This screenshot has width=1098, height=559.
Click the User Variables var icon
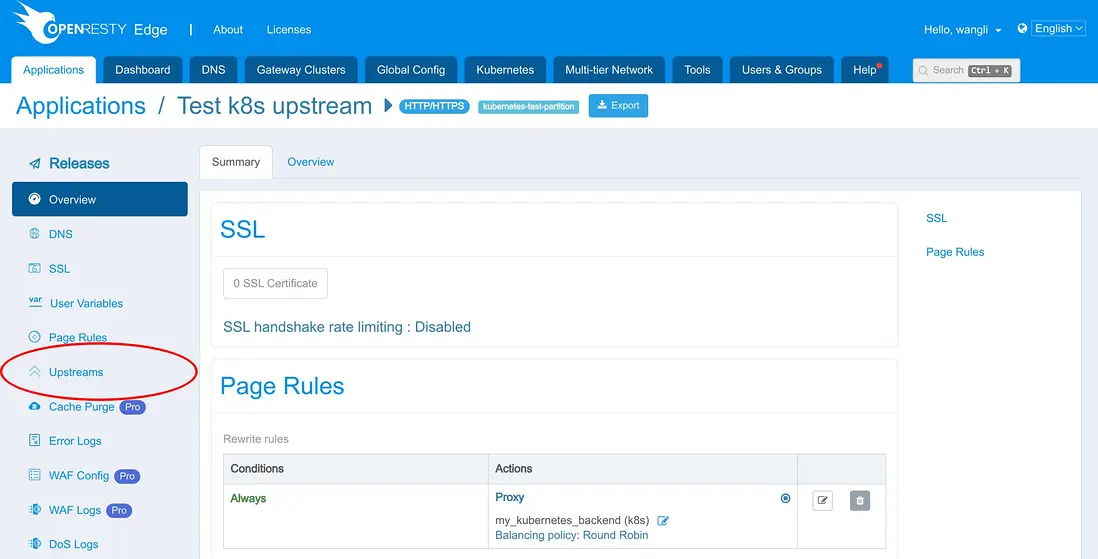coord(35,302)
